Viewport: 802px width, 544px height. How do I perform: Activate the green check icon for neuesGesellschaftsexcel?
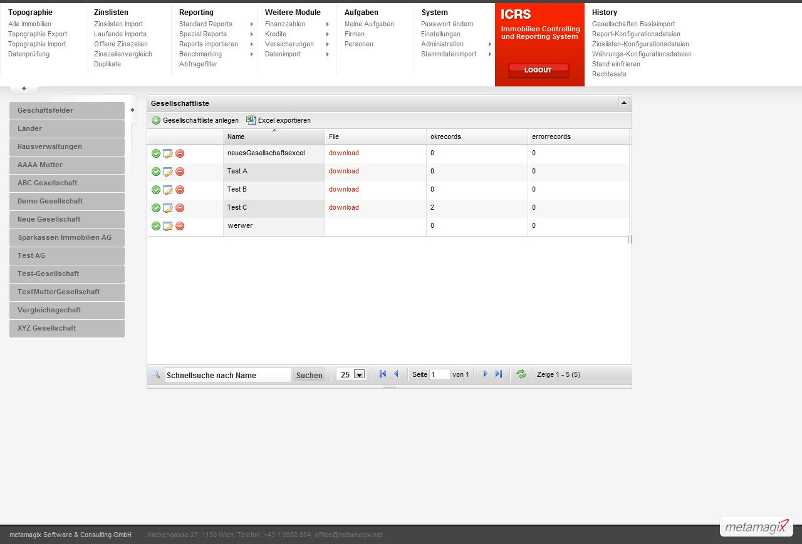pos(156,153)
